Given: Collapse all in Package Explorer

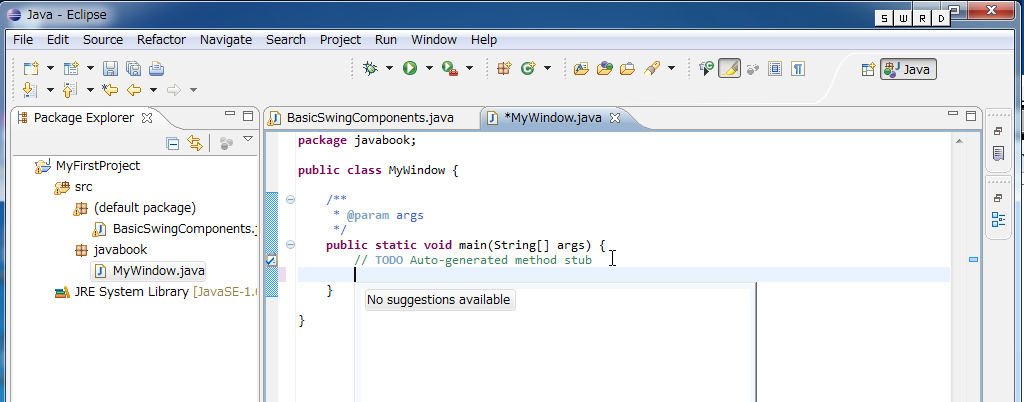Looking at the screenshot, I should click(x=173, y=143).
